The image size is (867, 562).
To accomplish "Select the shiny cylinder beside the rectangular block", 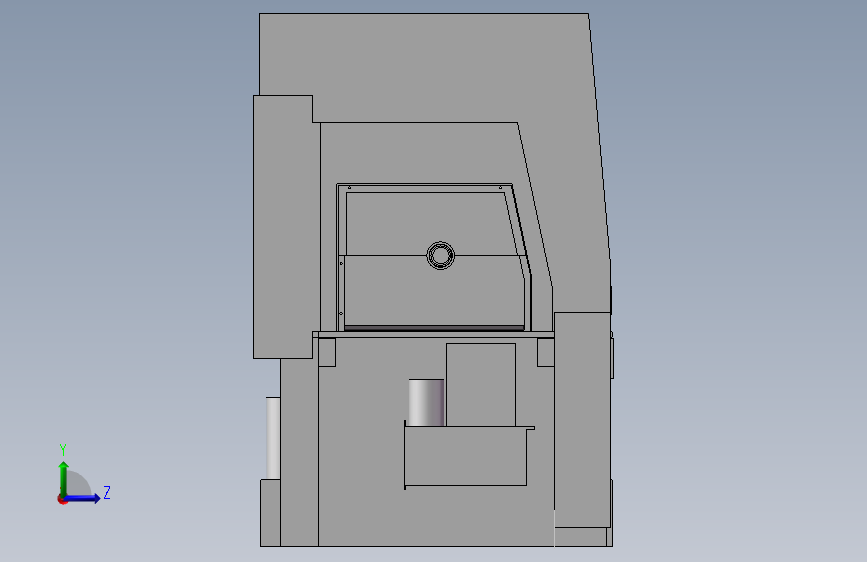I will click(426, 403).
